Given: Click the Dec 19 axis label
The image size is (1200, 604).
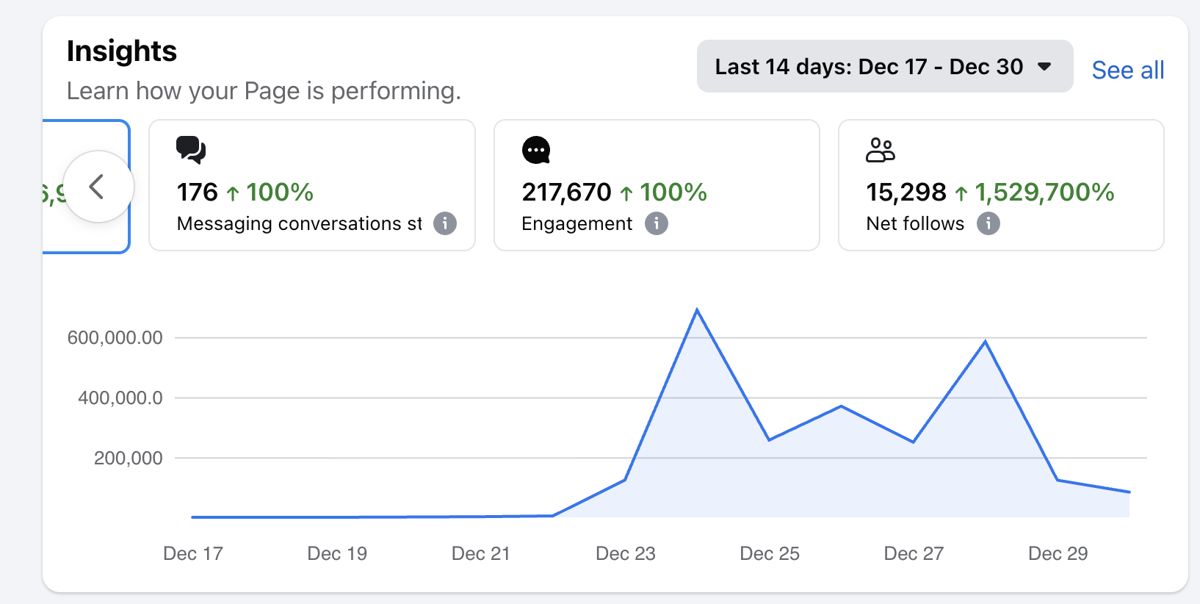Looking at the screenshot, I should [337, 553].
